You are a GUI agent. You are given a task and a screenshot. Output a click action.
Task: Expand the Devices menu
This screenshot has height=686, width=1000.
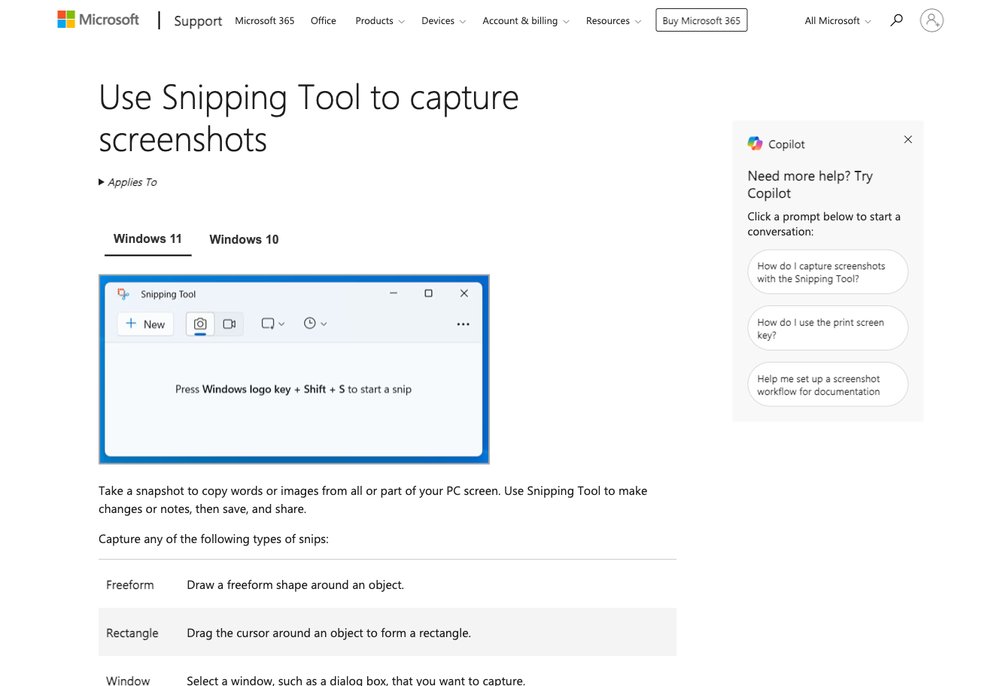[443, 21]
